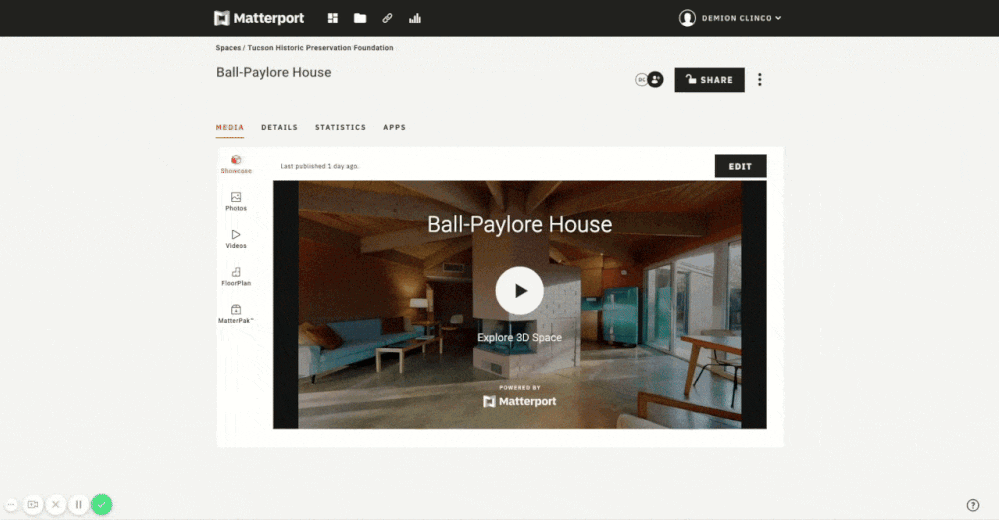The image size is (999, 520).
Task: Click the help question mark icon
Action: coord(973,505)
